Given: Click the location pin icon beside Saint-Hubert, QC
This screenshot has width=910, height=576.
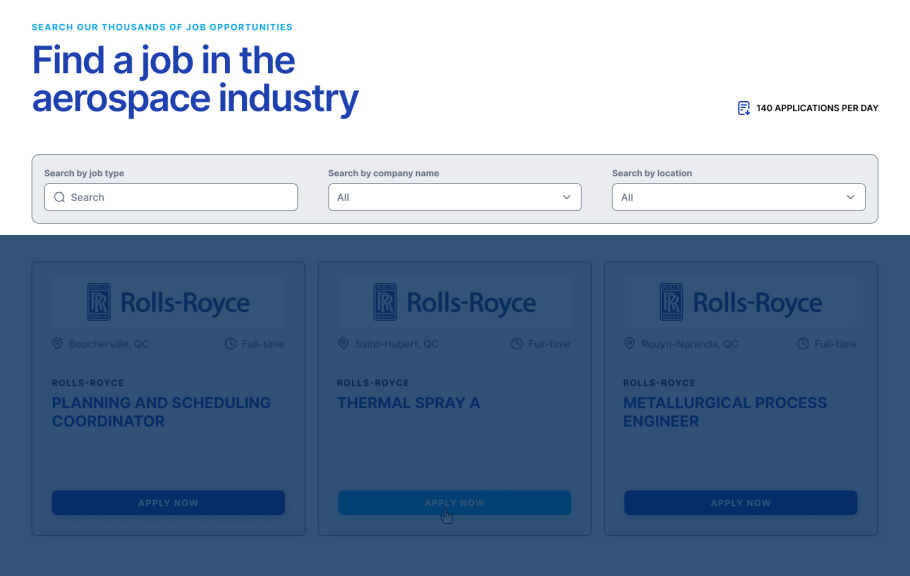Looking at the screenshot, I should [343, 344].
